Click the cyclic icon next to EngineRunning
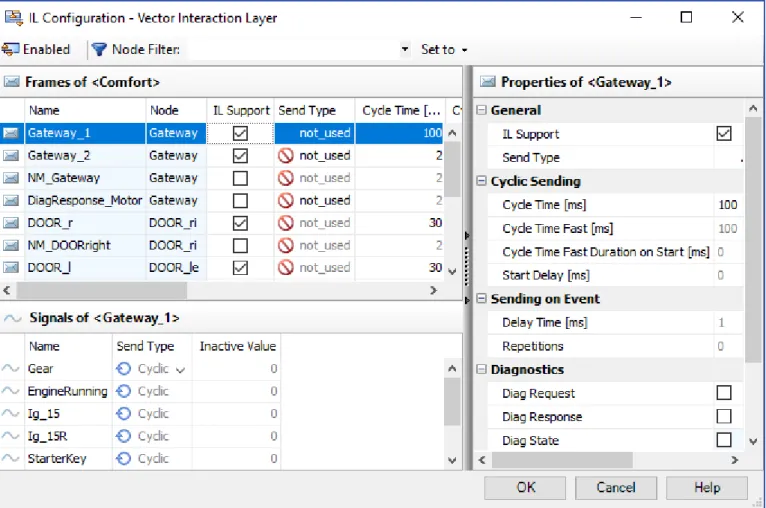Image resolution: width=766 pixels, height=508 pixels. [x=124, y=391]
